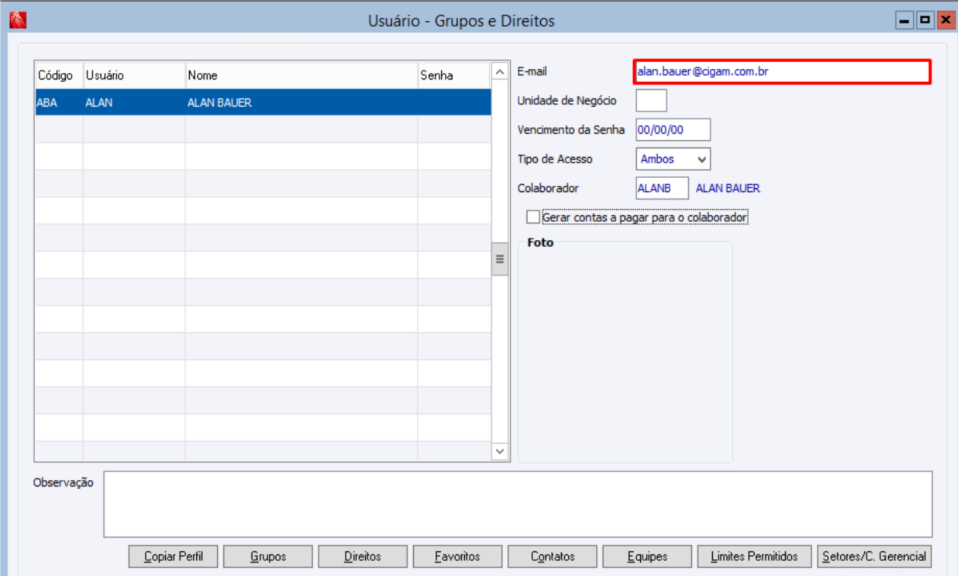This screenshot has height=576, width=958.
Task: Open the Grupos button
Action: pos(268,556)
